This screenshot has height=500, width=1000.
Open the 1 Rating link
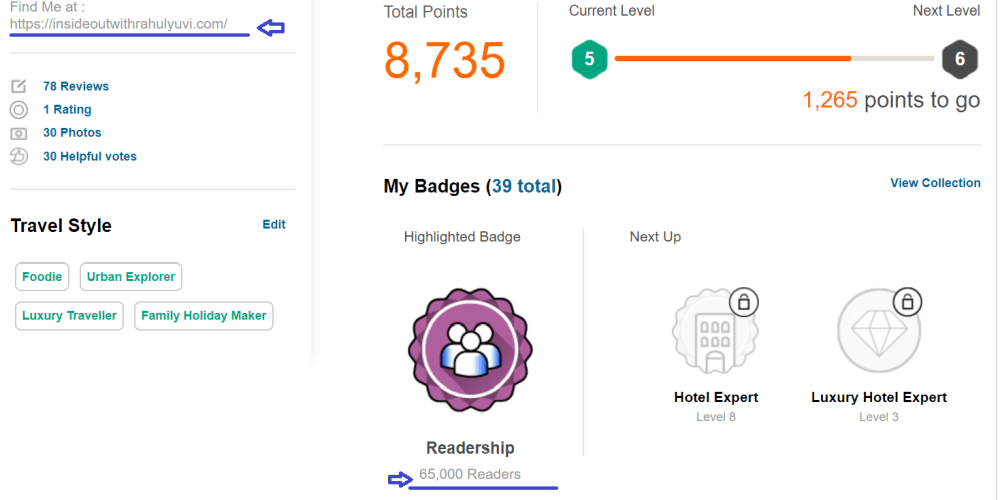pyautogui.click(x=67, y=110)
